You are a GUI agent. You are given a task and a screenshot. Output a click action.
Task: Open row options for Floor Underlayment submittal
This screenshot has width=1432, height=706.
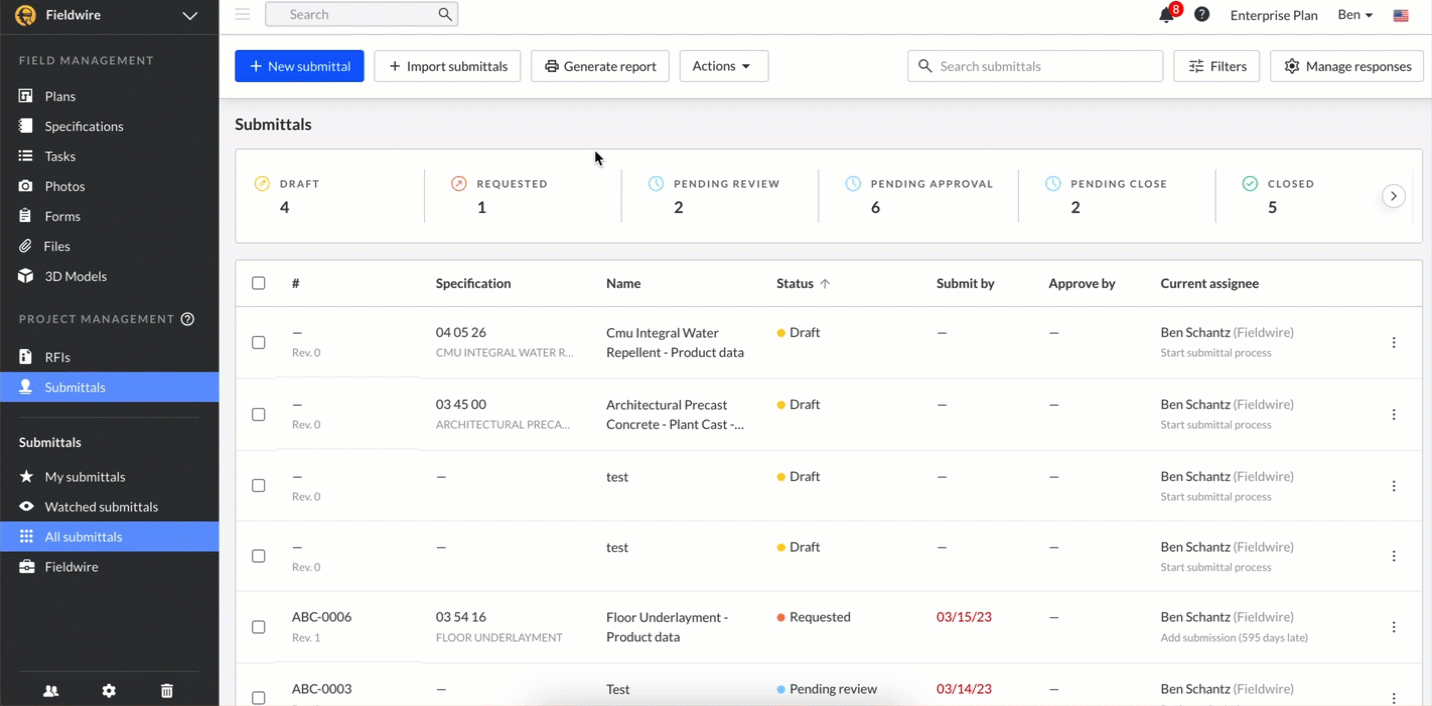point(1394,627)
